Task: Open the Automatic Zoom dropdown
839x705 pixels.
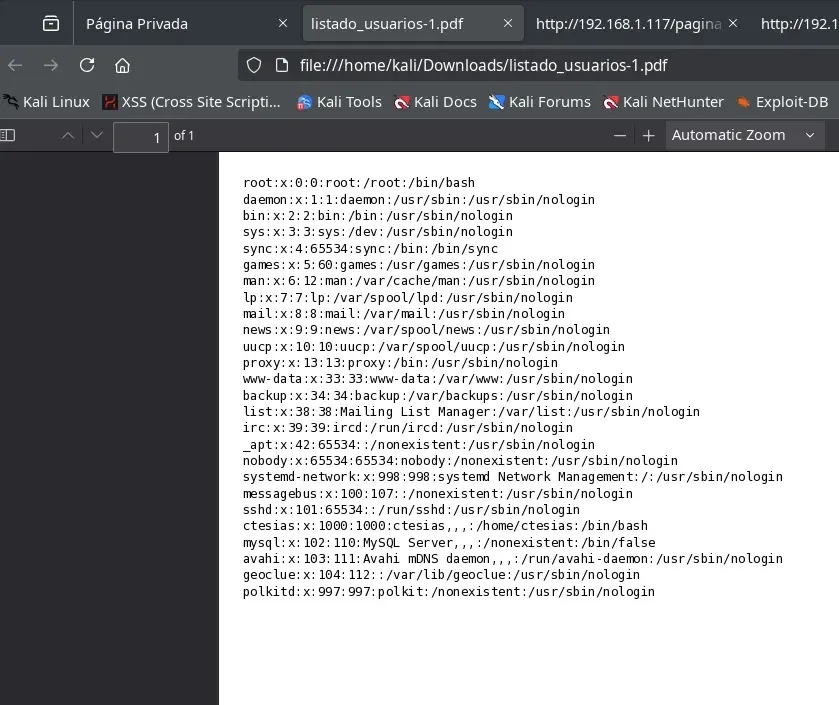Action: 744,135
